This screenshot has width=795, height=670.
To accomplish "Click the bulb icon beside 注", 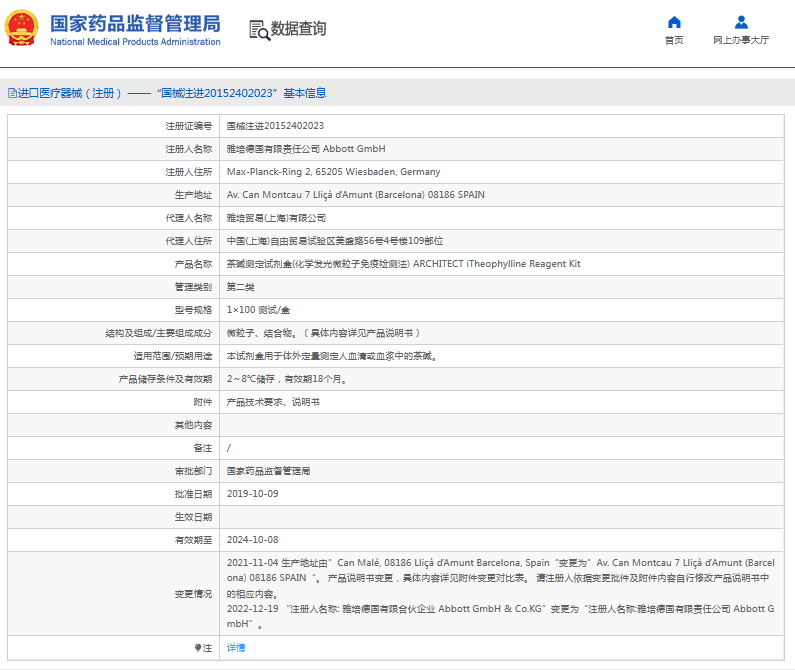I will 198,648.
